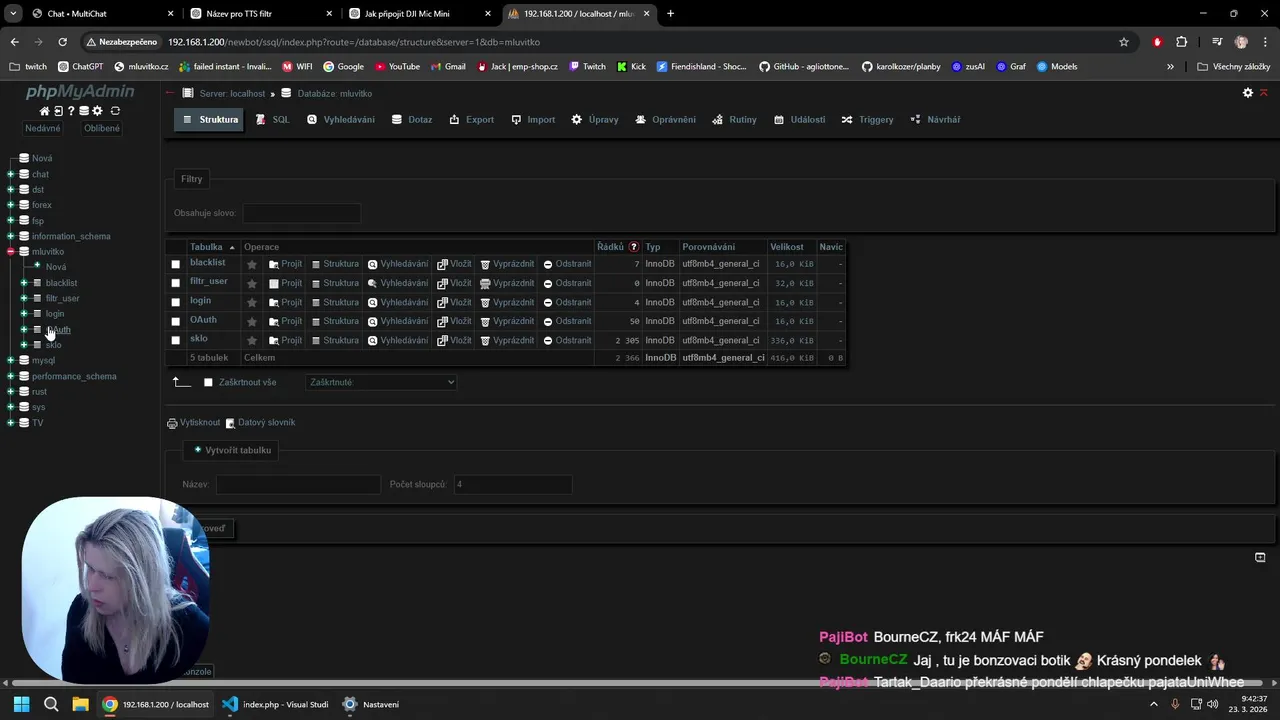Click Oblíbené favorites button
The image size is (1280, 720).
point(101,128)
